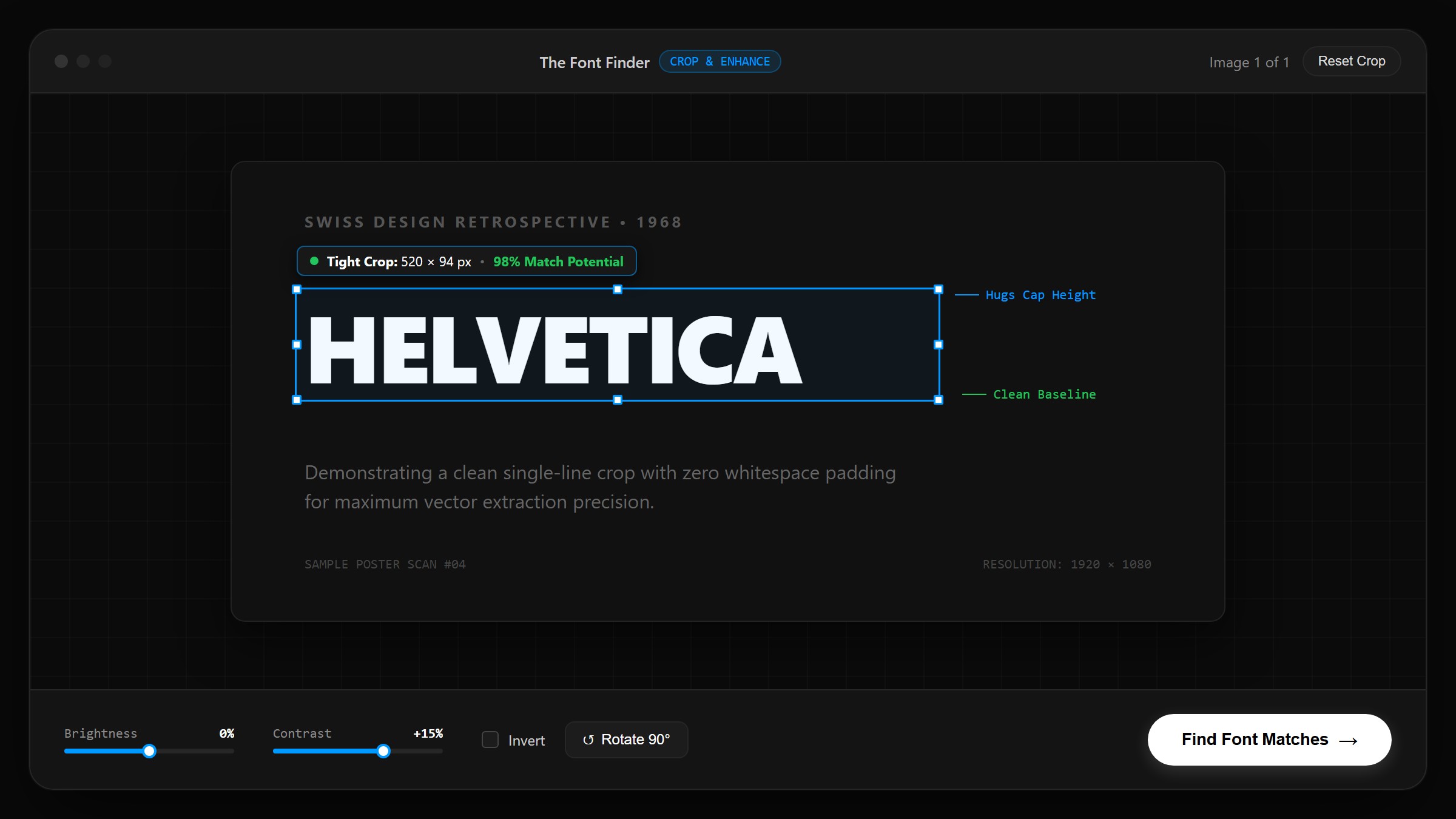Click the Contrast label
Image resolution: width=1456 pixels, height=819 pixels.
coord(302,733)
